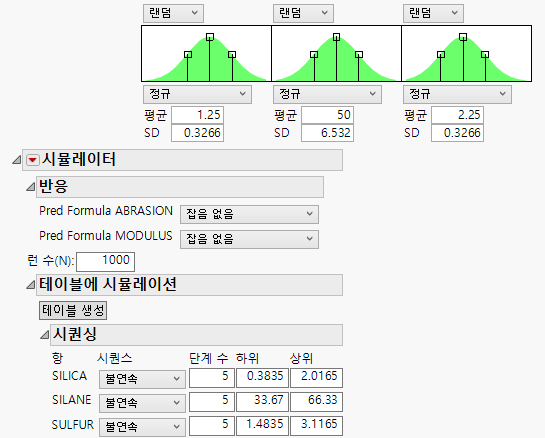Click the SILICA row label in 시퀀싱

pos(69,376)
